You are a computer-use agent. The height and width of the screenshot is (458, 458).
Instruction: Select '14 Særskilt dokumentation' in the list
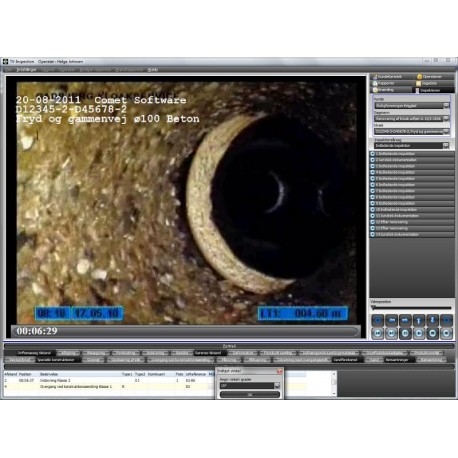pos(412,234)
